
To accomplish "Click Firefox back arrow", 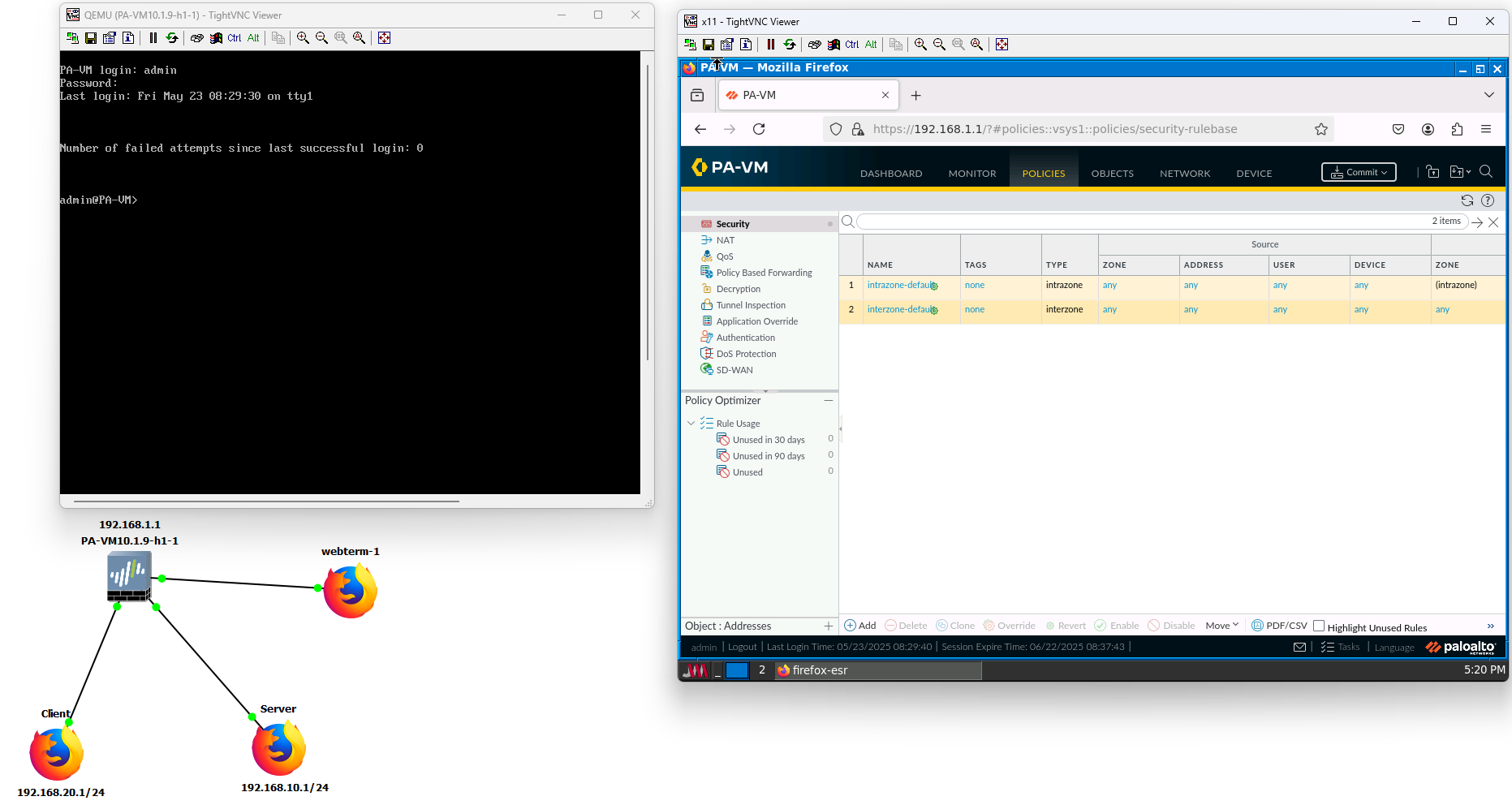I will click(700, 129).
